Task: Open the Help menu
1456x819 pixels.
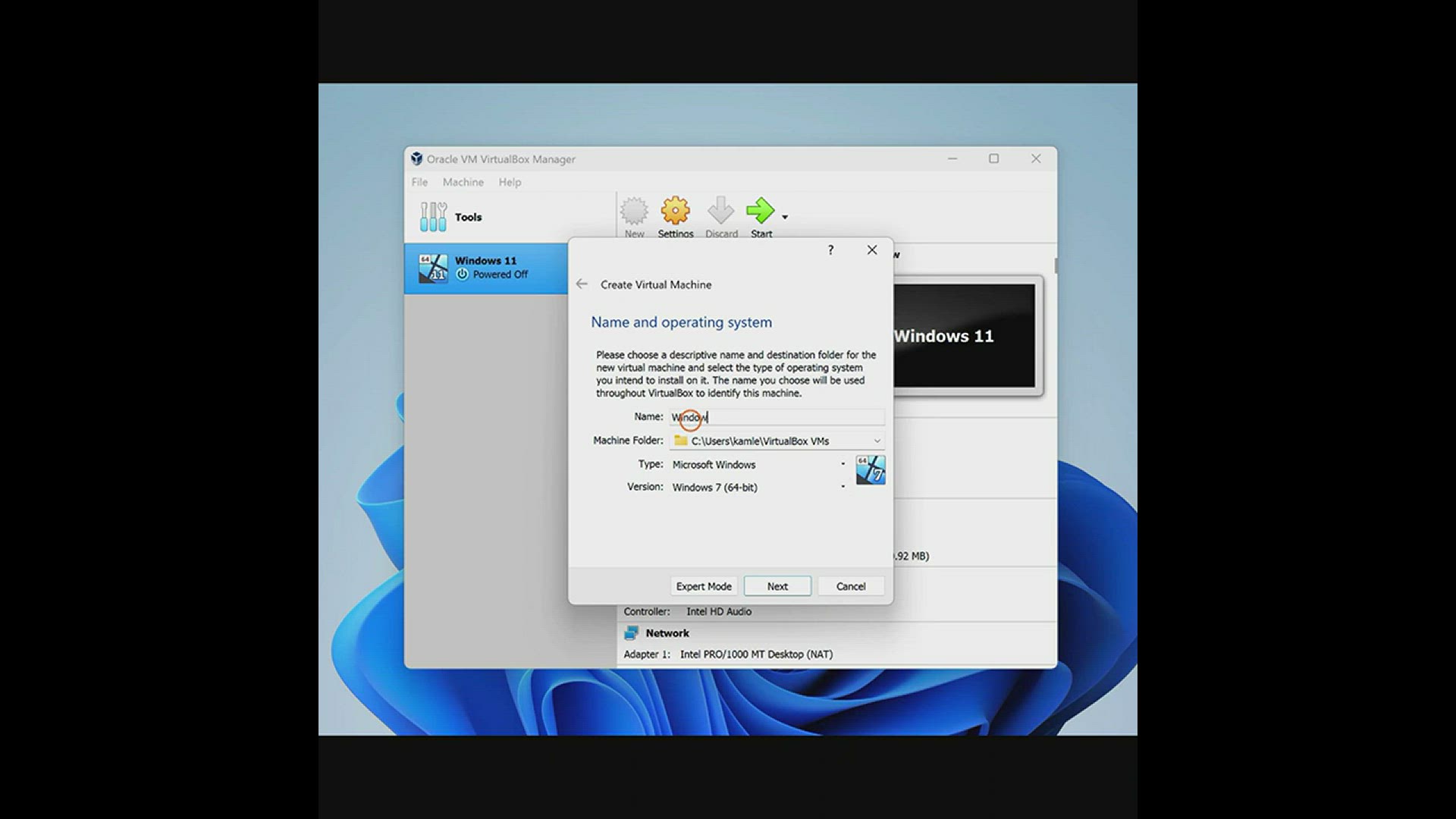Action: (510, 182)
